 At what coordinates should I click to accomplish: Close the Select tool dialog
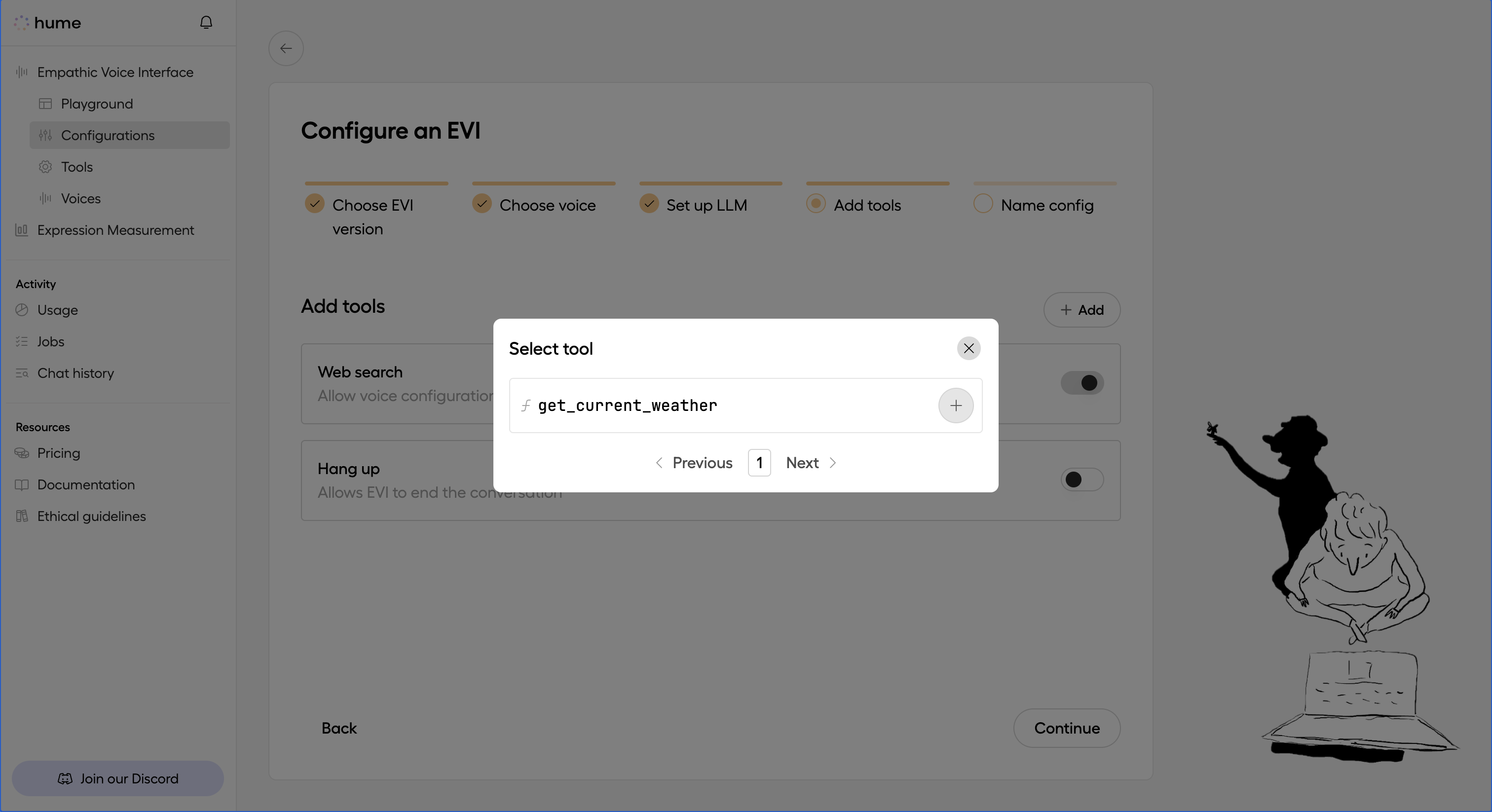pyautogui.click(x=968, y=348)
